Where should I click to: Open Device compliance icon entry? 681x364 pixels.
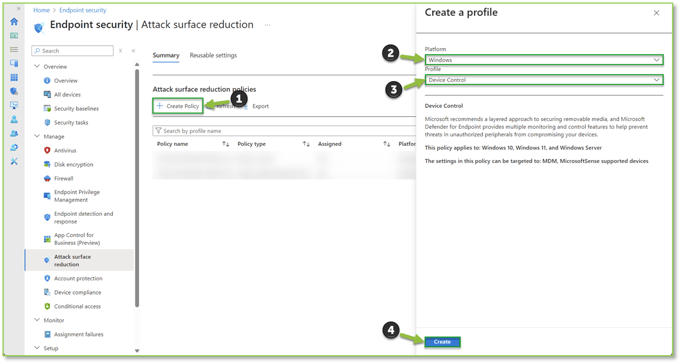point(47,292)
